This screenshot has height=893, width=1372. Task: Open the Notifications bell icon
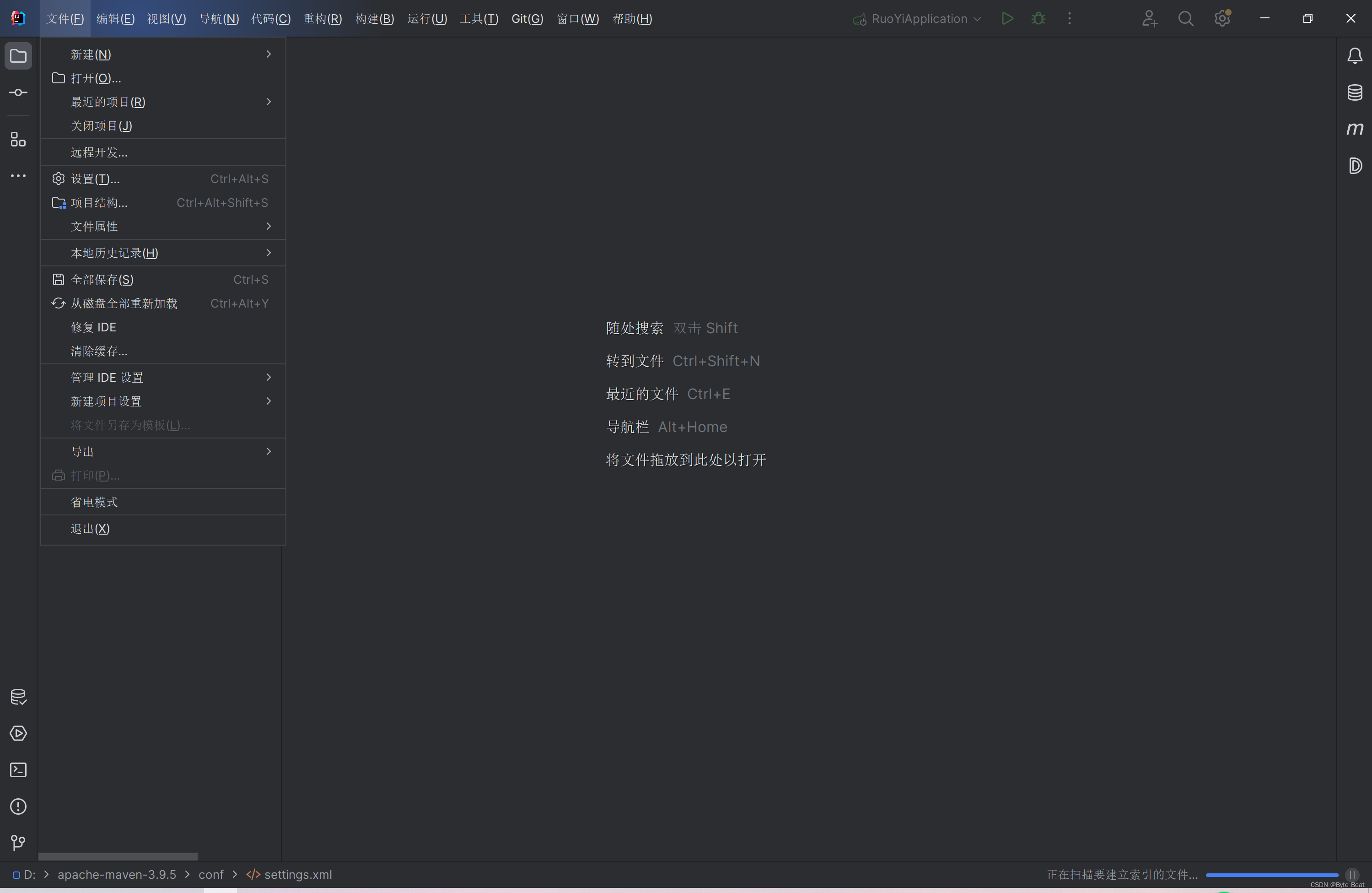click(1355, 56)
